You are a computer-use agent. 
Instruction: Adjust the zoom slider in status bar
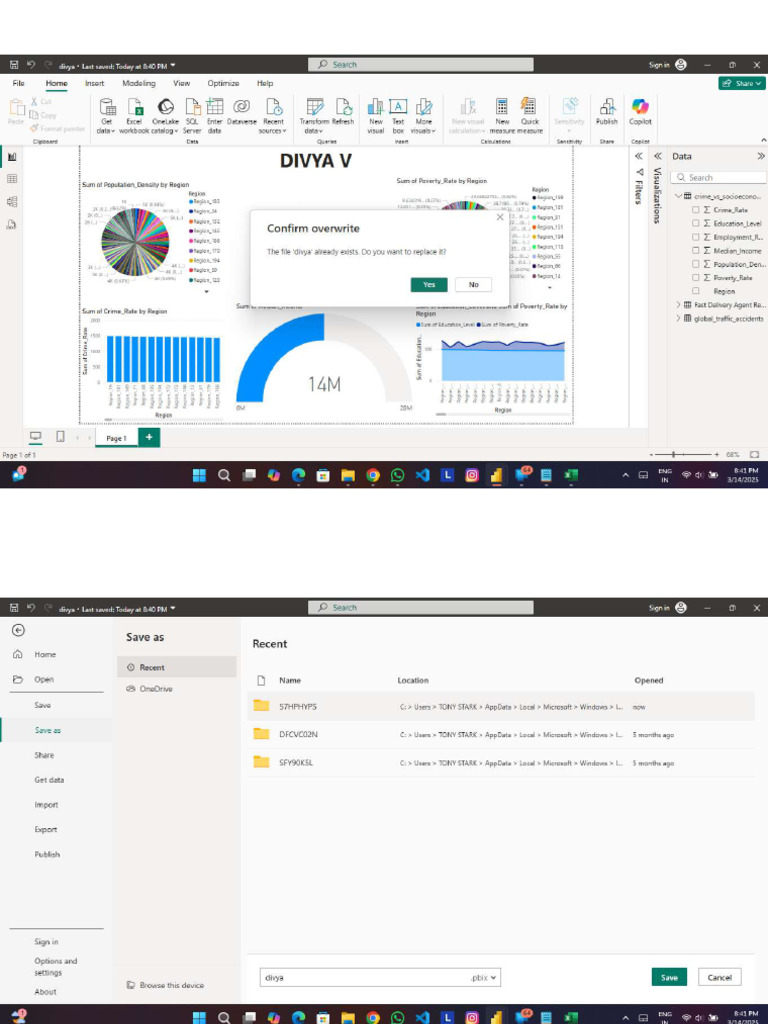(673, 455)
